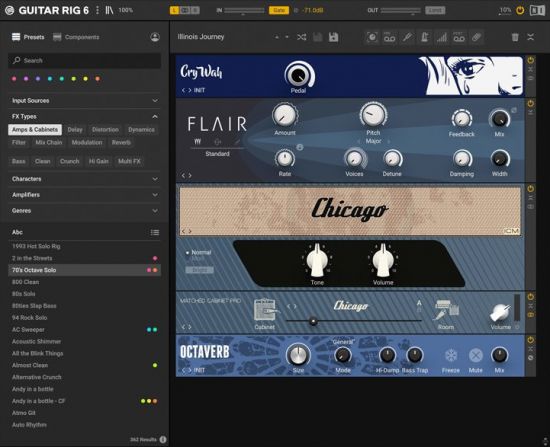Screen dimensions: 550x447
Task: Switch to the Components tab
Action: 76,37
